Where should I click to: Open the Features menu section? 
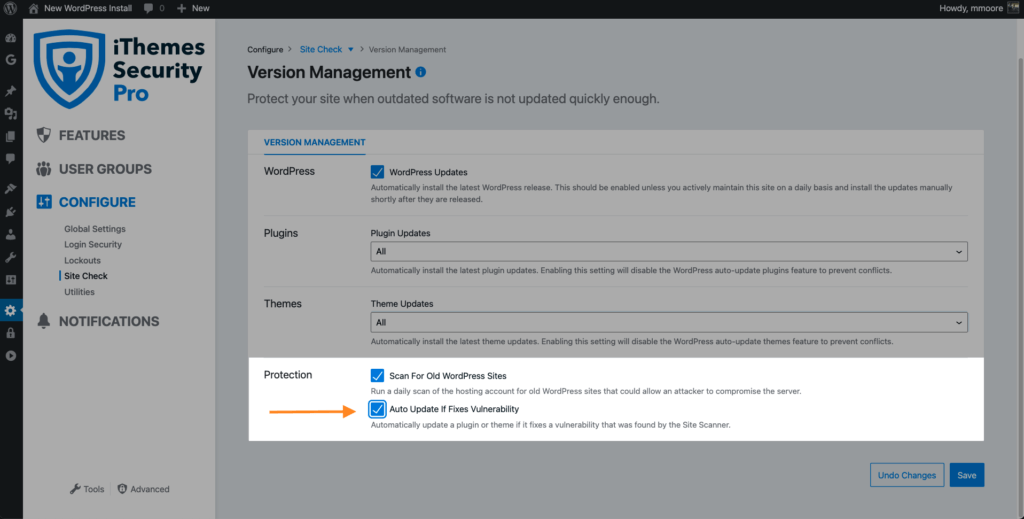(x=91, y=135)
